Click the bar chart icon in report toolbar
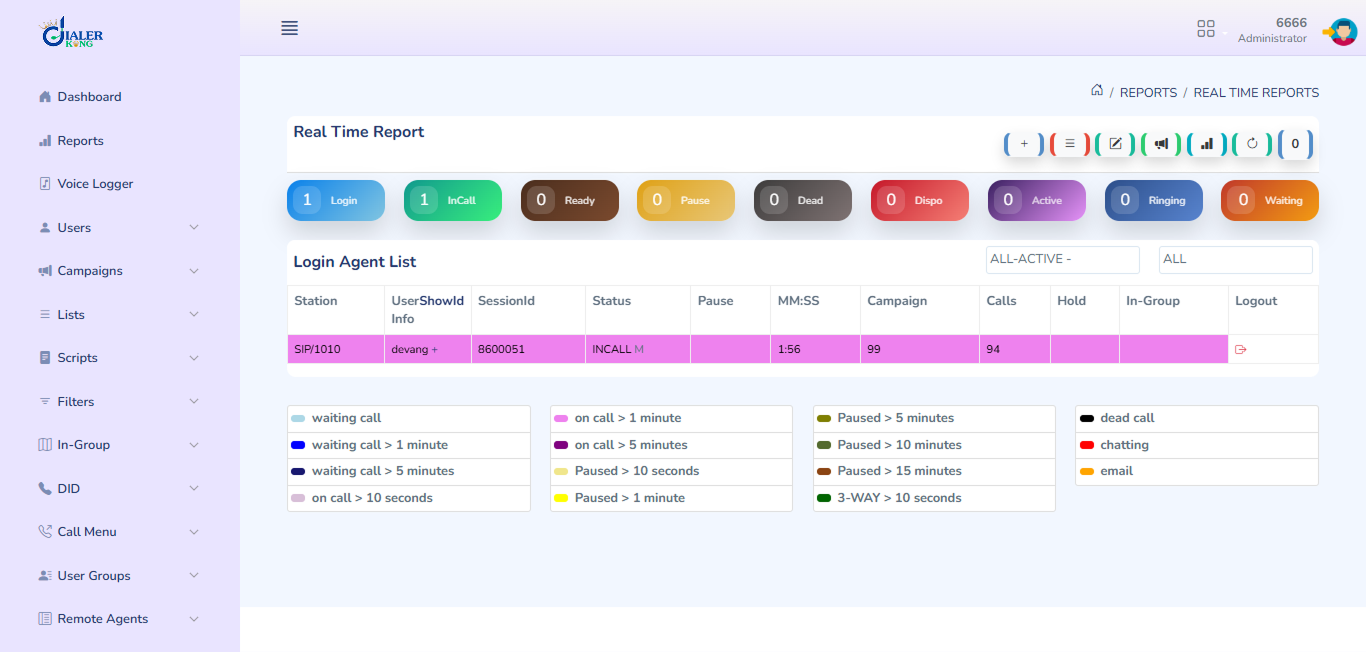Viewport: 1366px width, 652px height. point(1207,144)
